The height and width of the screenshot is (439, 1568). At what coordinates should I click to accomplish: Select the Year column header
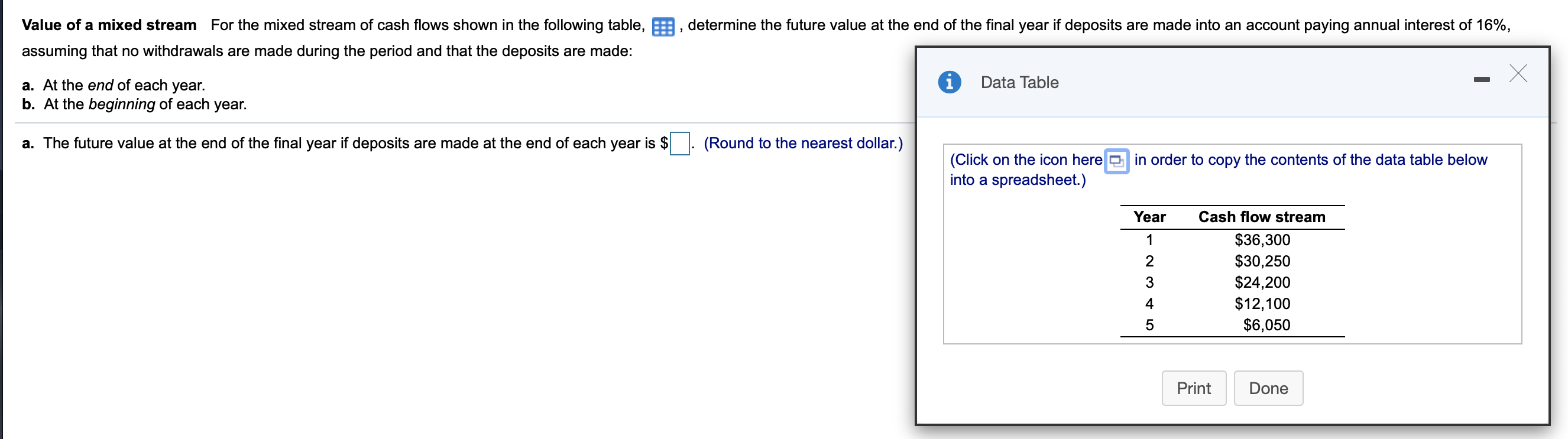pyautogui.click(x=1149, y=217)
